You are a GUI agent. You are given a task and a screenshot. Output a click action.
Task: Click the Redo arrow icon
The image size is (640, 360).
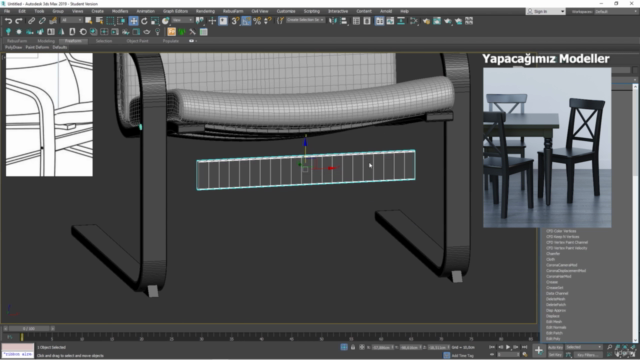pos(19,21)
